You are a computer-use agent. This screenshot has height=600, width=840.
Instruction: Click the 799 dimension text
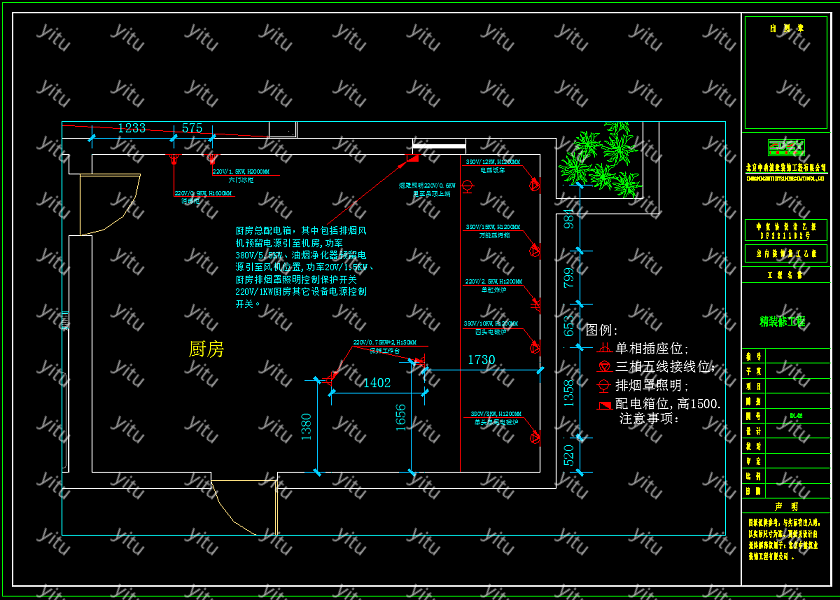click(568, 278)
